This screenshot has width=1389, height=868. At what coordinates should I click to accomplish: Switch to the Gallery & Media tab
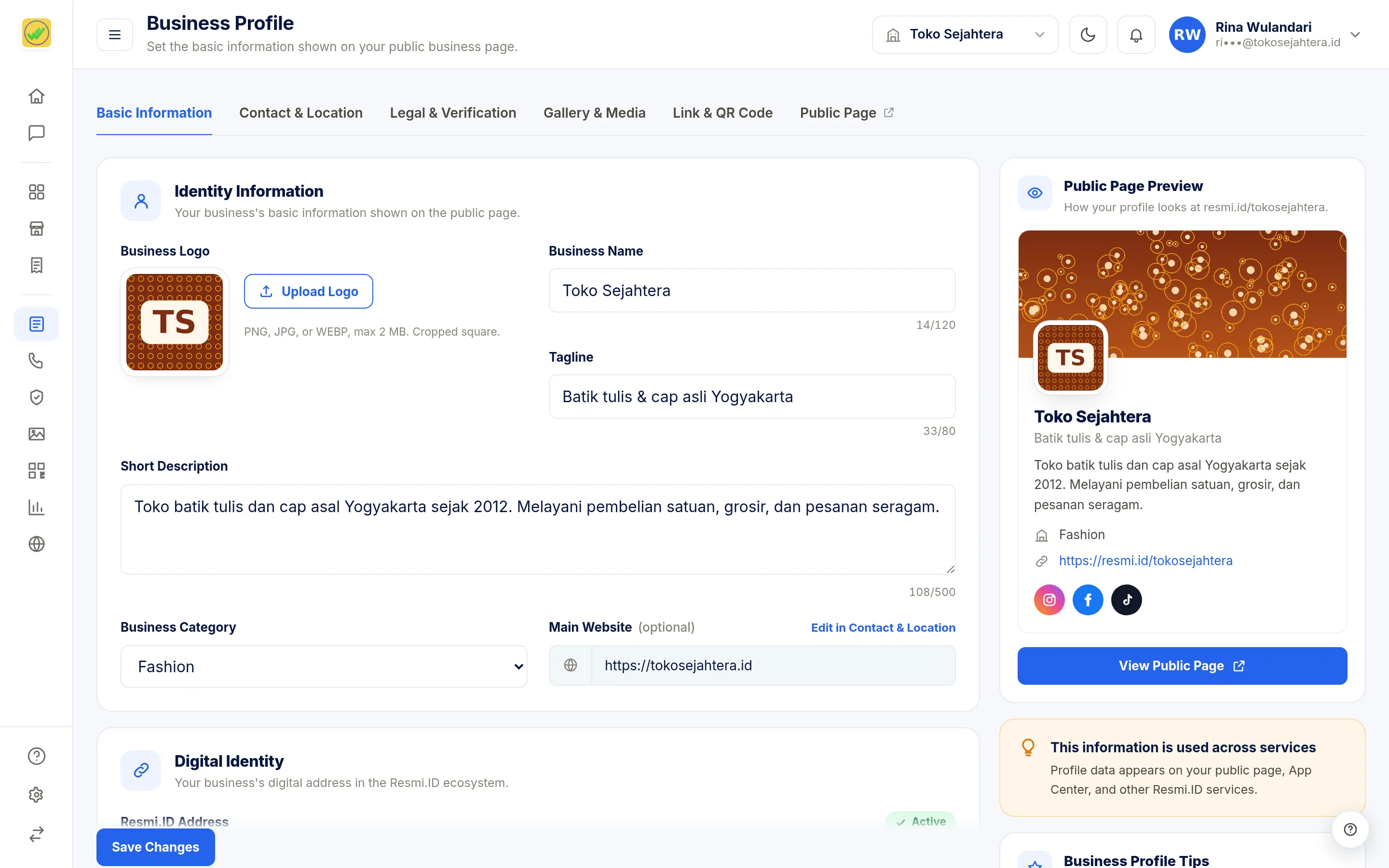click(594, 113)
